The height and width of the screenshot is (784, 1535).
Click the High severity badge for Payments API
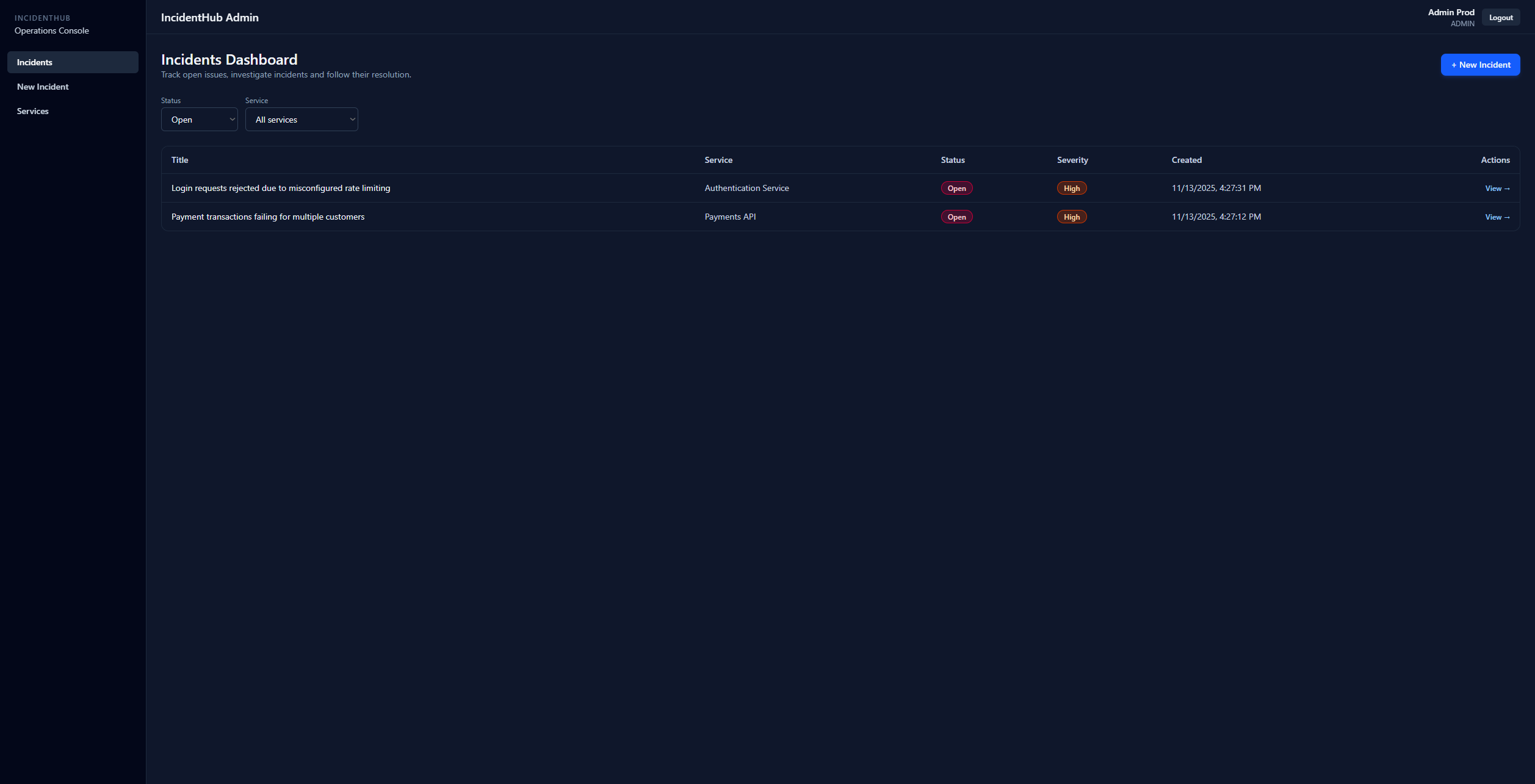[x=1071, y=217]
